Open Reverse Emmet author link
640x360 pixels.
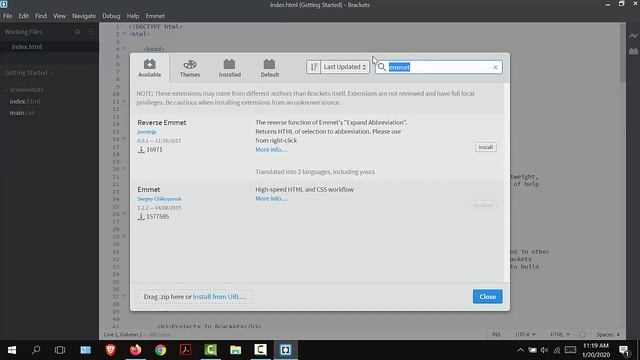(147, 132)
